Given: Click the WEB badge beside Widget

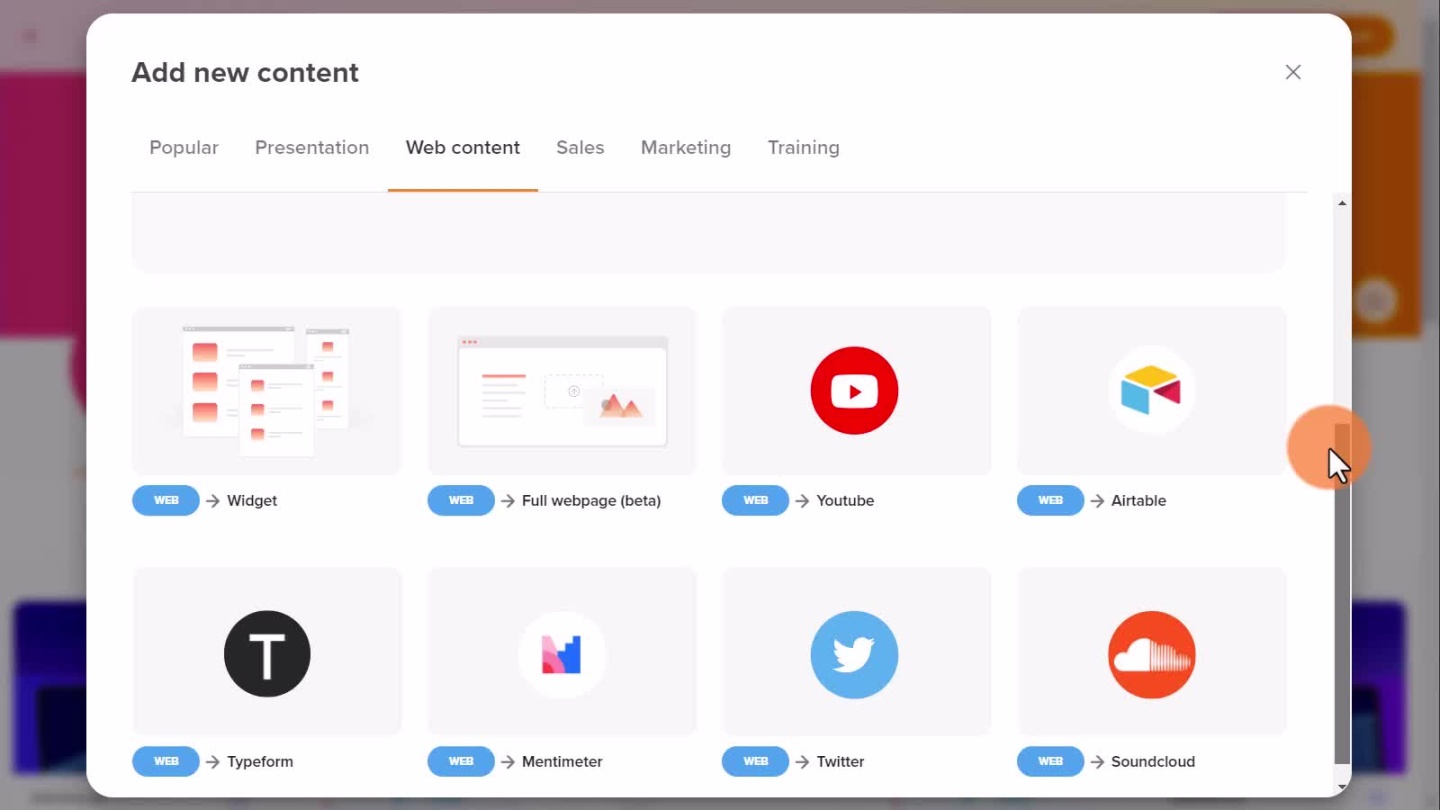Looking at the screenshot, I should (x=166, y=500).
